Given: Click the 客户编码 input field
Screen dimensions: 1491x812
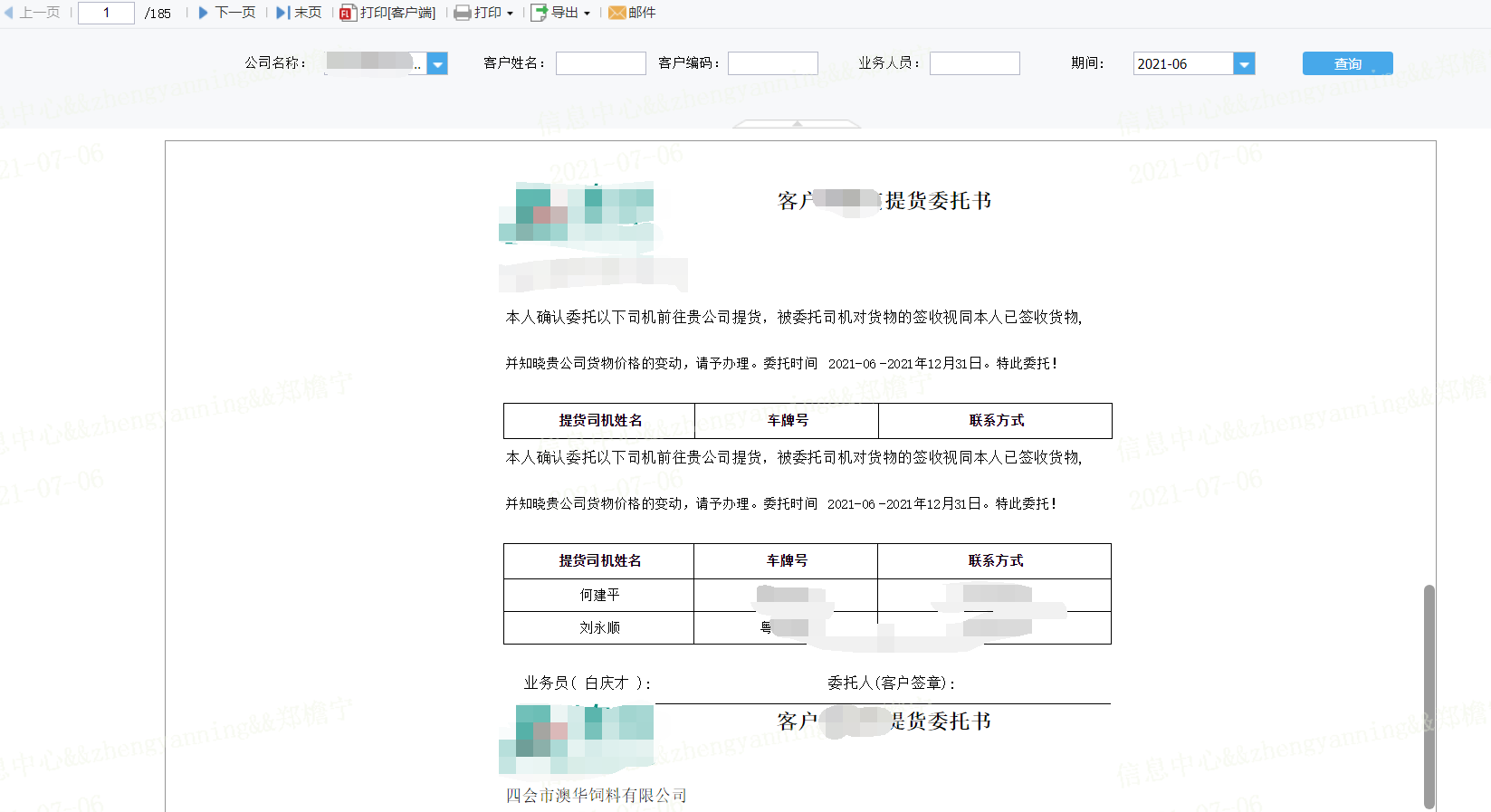Looking at the screenshot, I should pyautogui.click(x=772, y=63).
